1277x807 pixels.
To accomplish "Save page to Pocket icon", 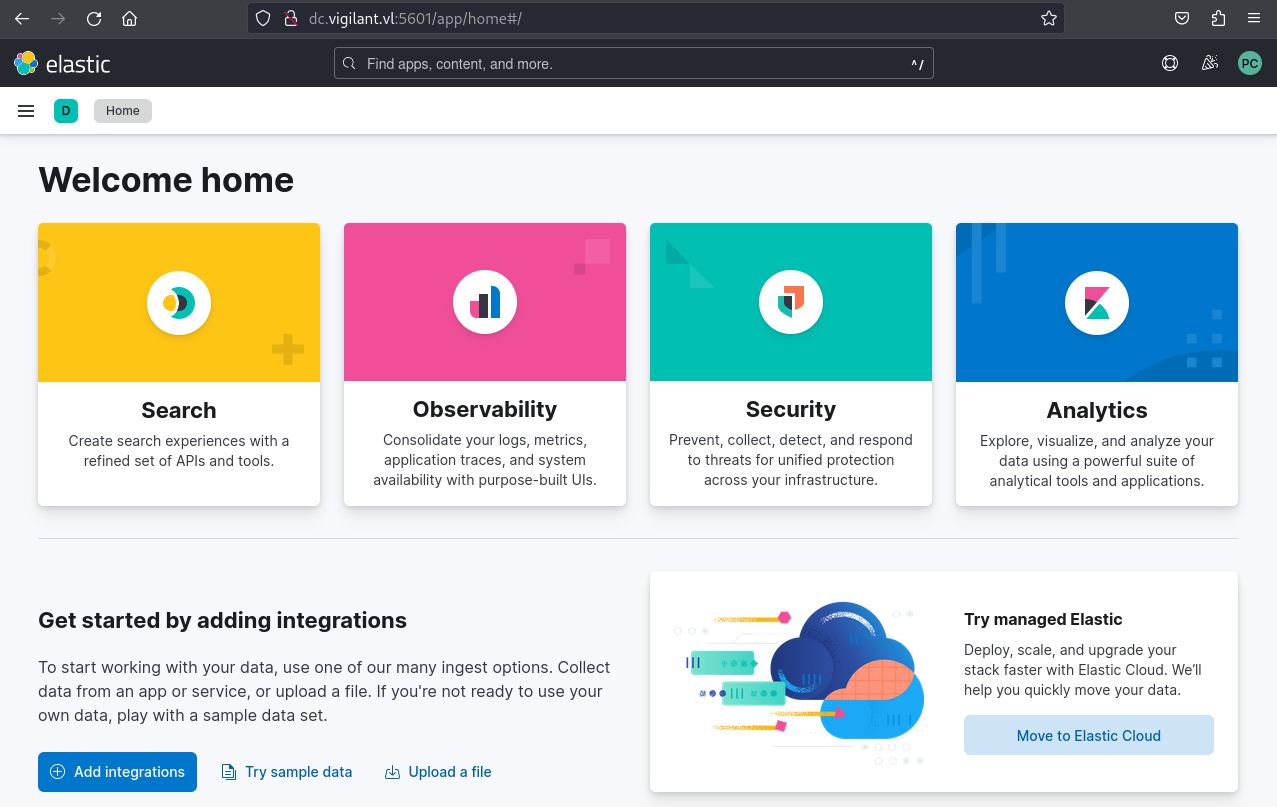I will (1182, 18).
